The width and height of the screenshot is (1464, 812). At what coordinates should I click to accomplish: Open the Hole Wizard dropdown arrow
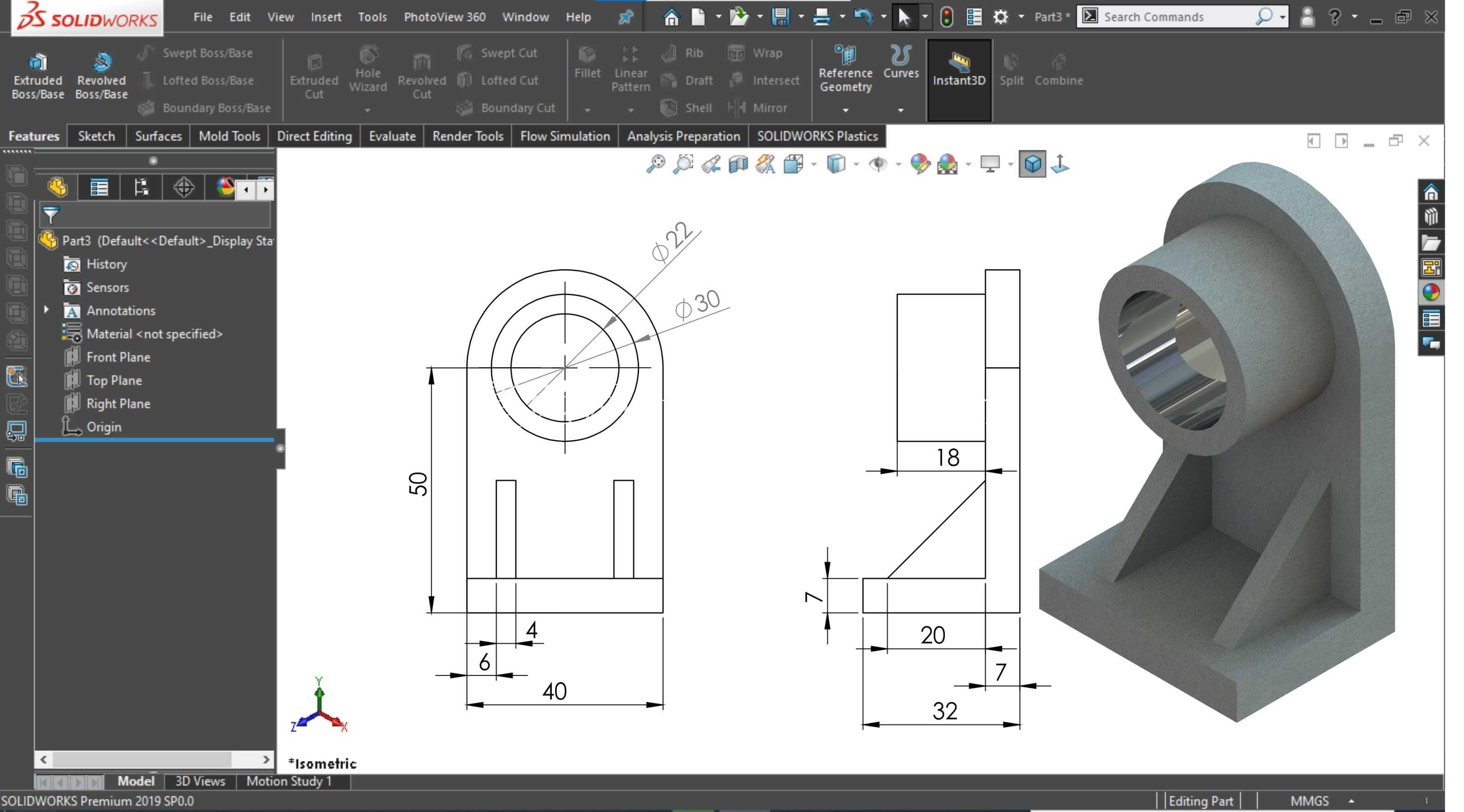click(x=368, y=110)
